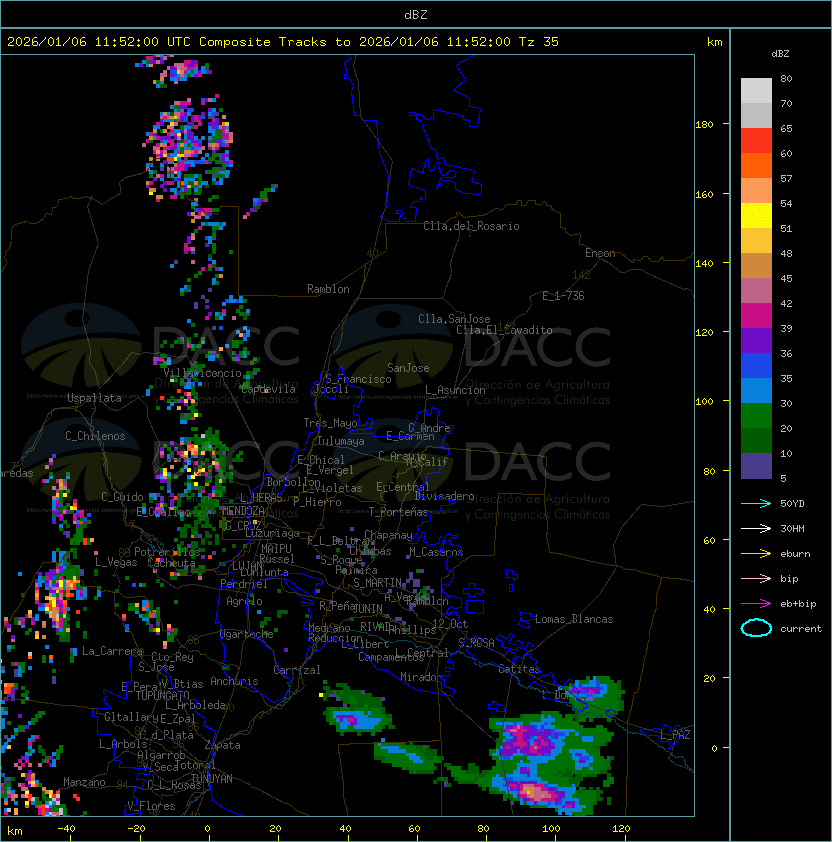This screenshot has height=842, width=832.
Task: Click the 'Capdevila' map label
Action: pos(268,389)
